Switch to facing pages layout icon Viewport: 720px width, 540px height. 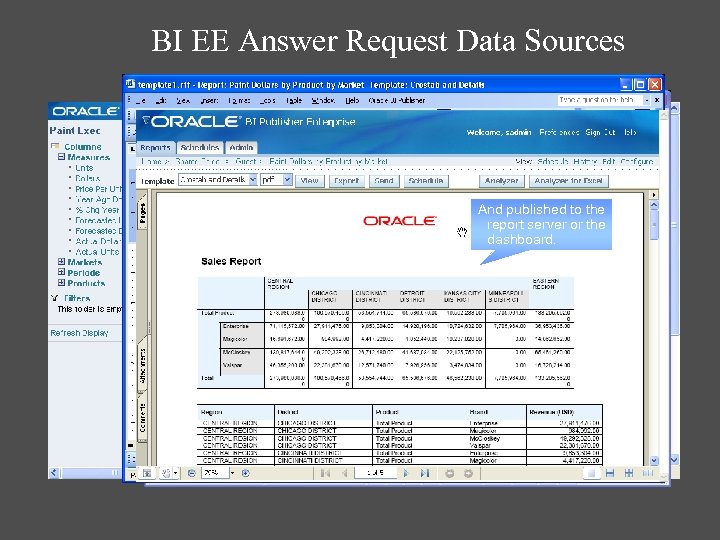[x=629, y=473]
